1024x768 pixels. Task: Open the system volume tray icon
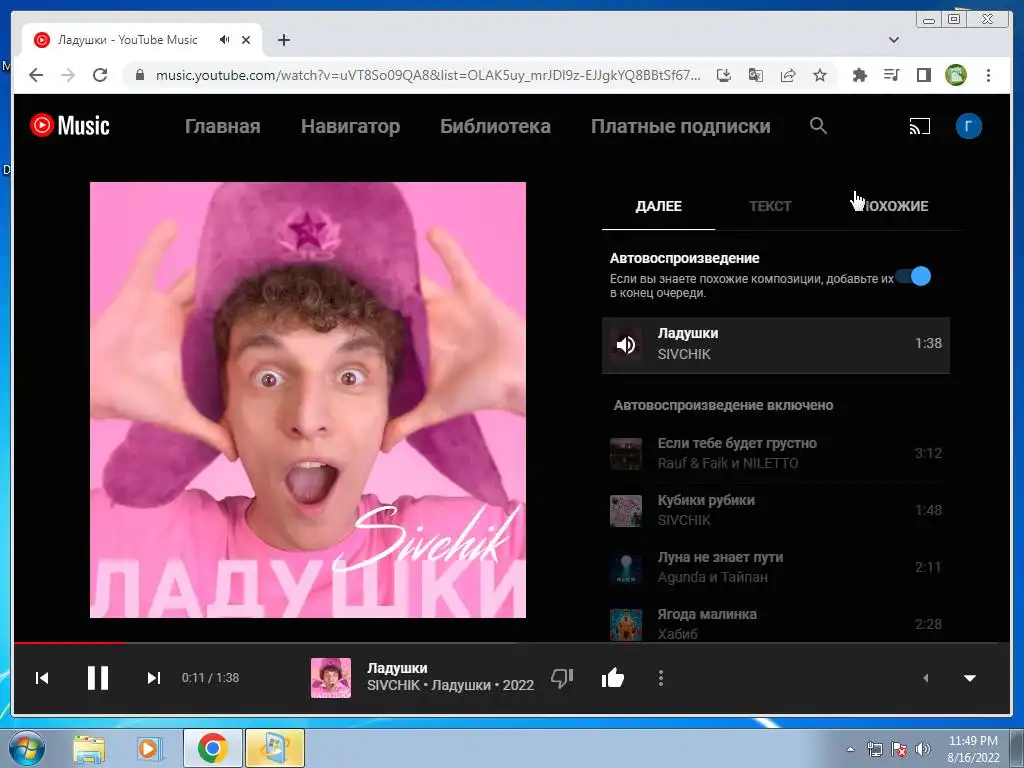click(x=922, y=749)
